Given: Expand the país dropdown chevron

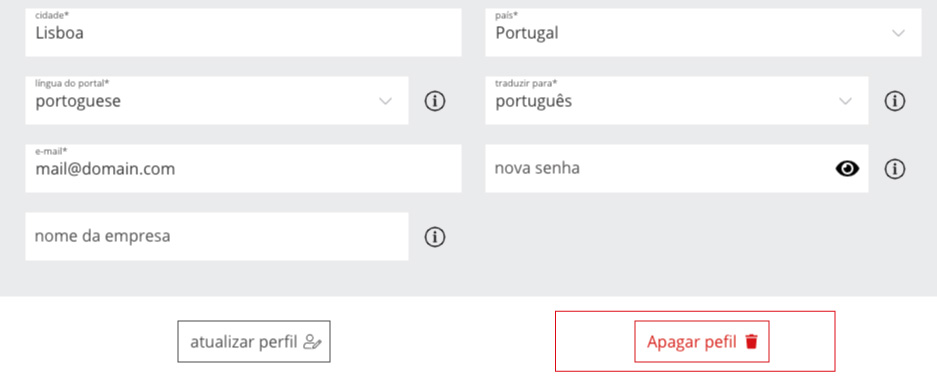Looking at the screenshot, I should pos(898,33).
